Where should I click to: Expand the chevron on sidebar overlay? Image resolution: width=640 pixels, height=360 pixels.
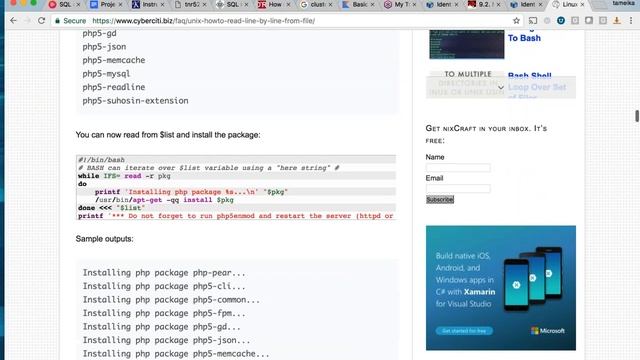coord(501,87)
